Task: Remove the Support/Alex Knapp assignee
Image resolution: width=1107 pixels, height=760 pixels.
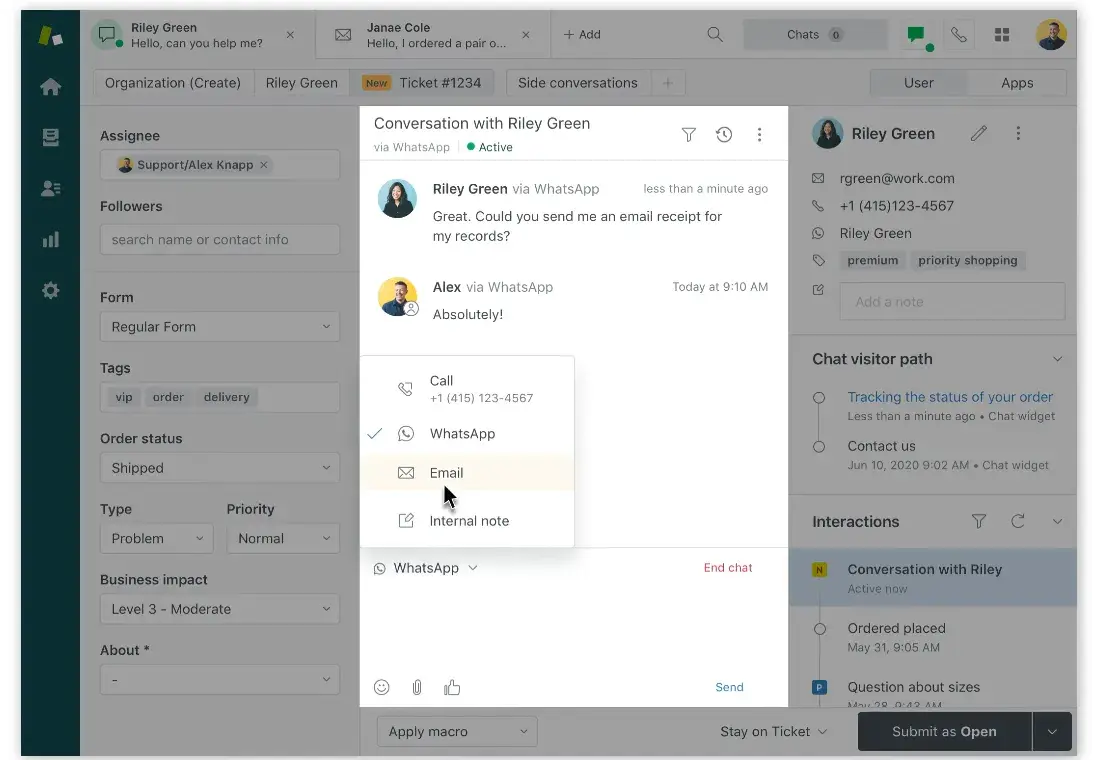Action: pos(263,165)
